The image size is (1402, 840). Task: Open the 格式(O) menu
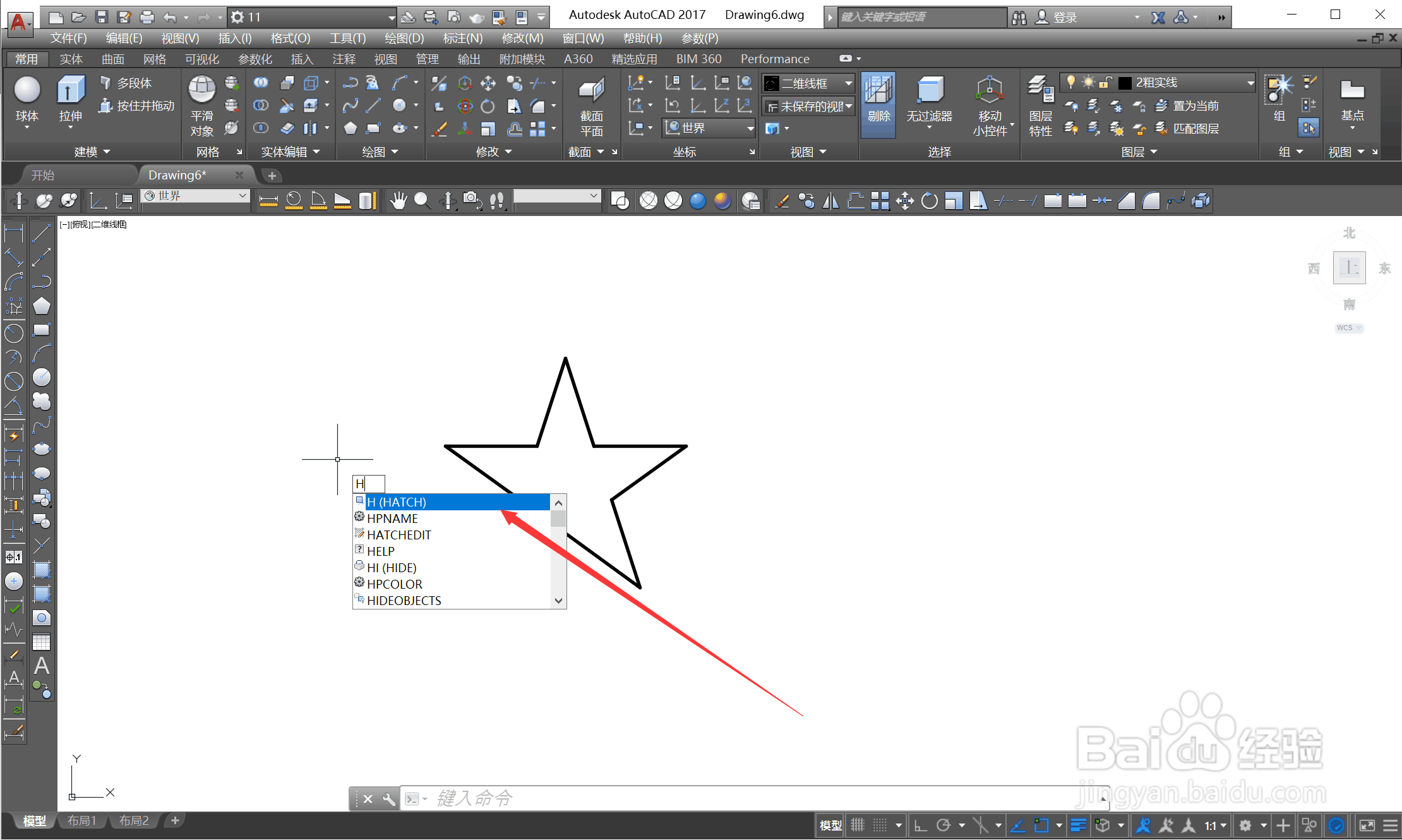click(x=289, y=38)
